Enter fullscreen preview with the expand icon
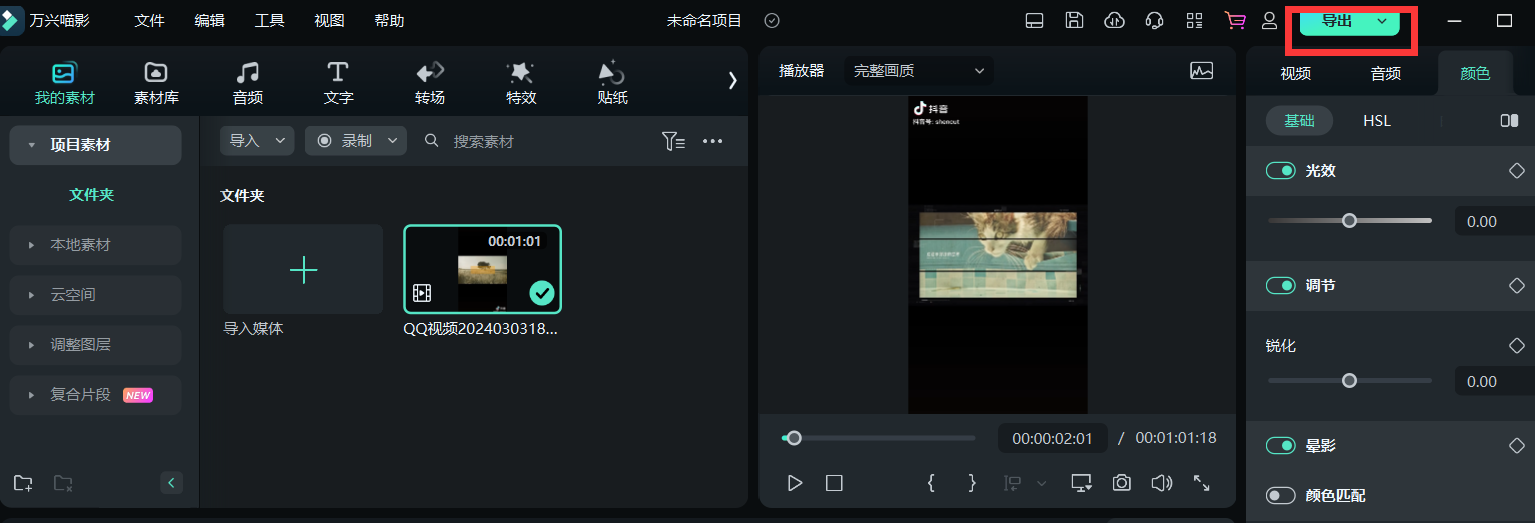The width and height of the screenshot is (1535, 523). point(1202,483)
